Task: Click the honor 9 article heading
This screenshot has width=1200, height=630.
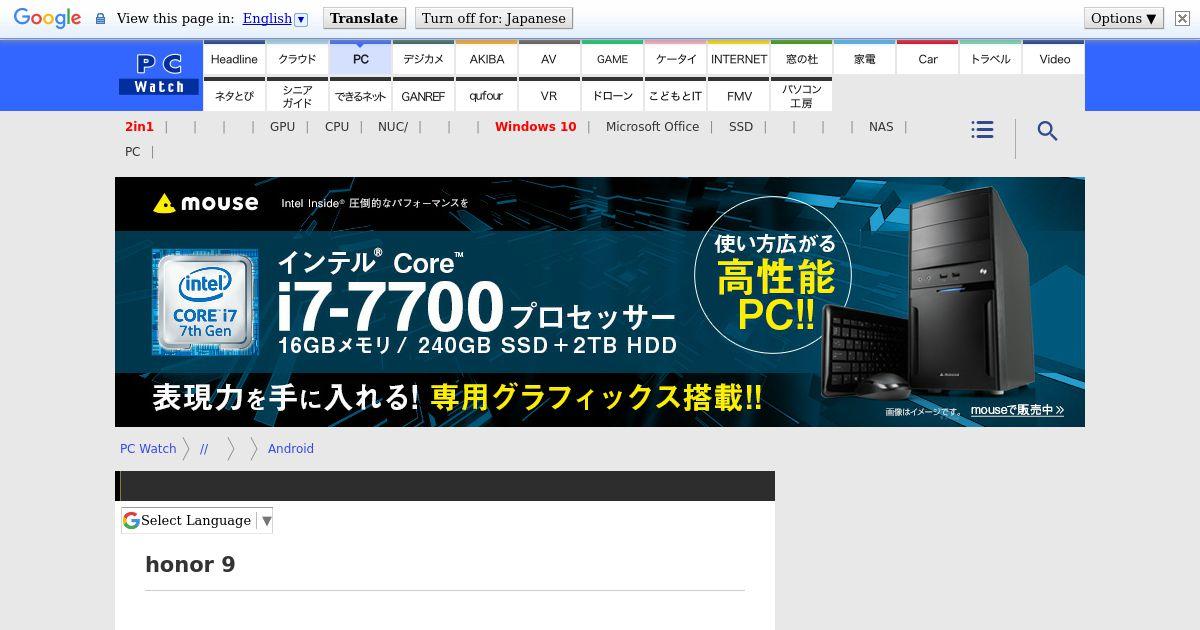Action: click(x=190, y=564)
